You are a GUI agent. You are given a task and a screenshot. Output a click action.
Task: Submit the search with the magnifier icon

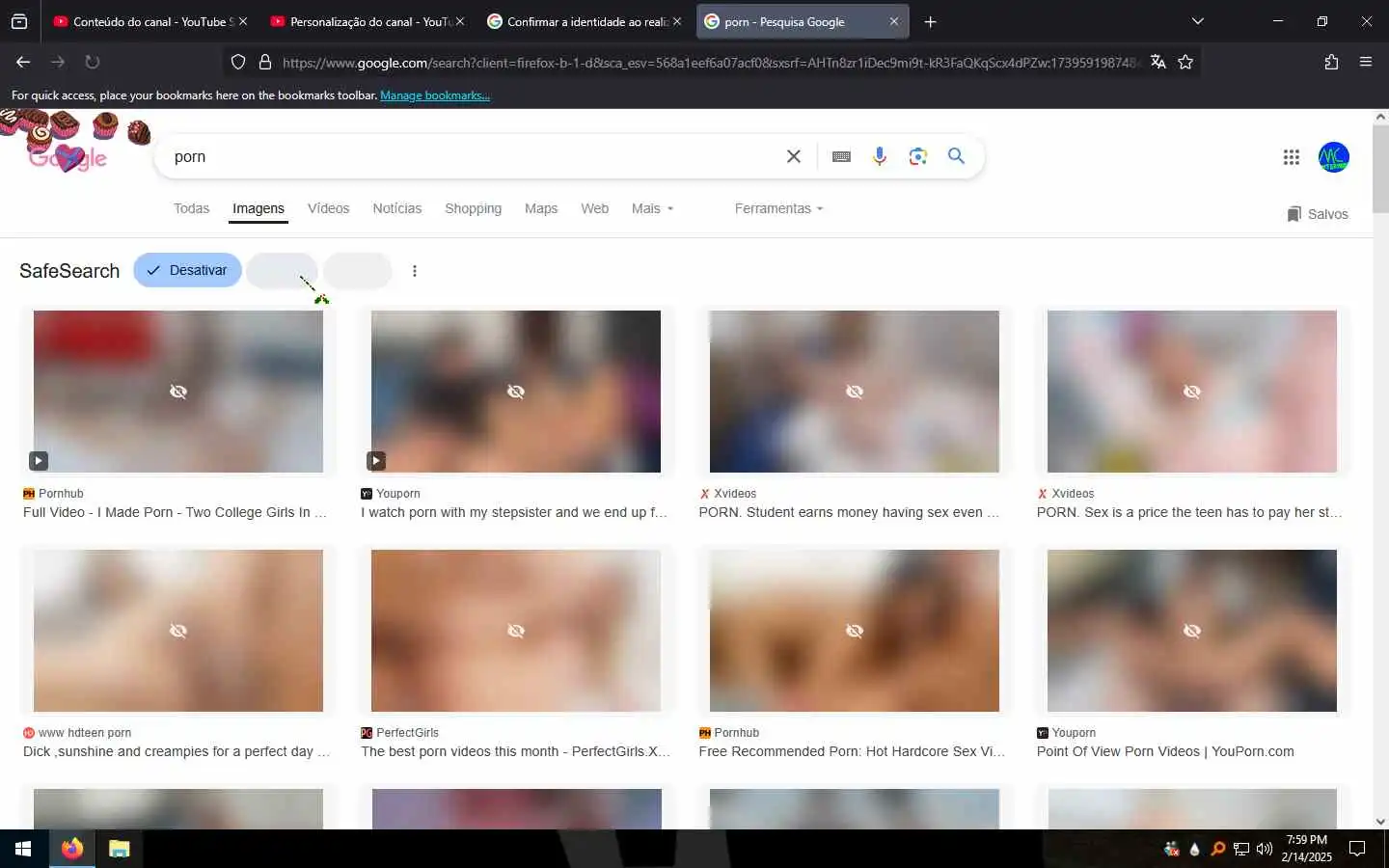tap(956, 155)
